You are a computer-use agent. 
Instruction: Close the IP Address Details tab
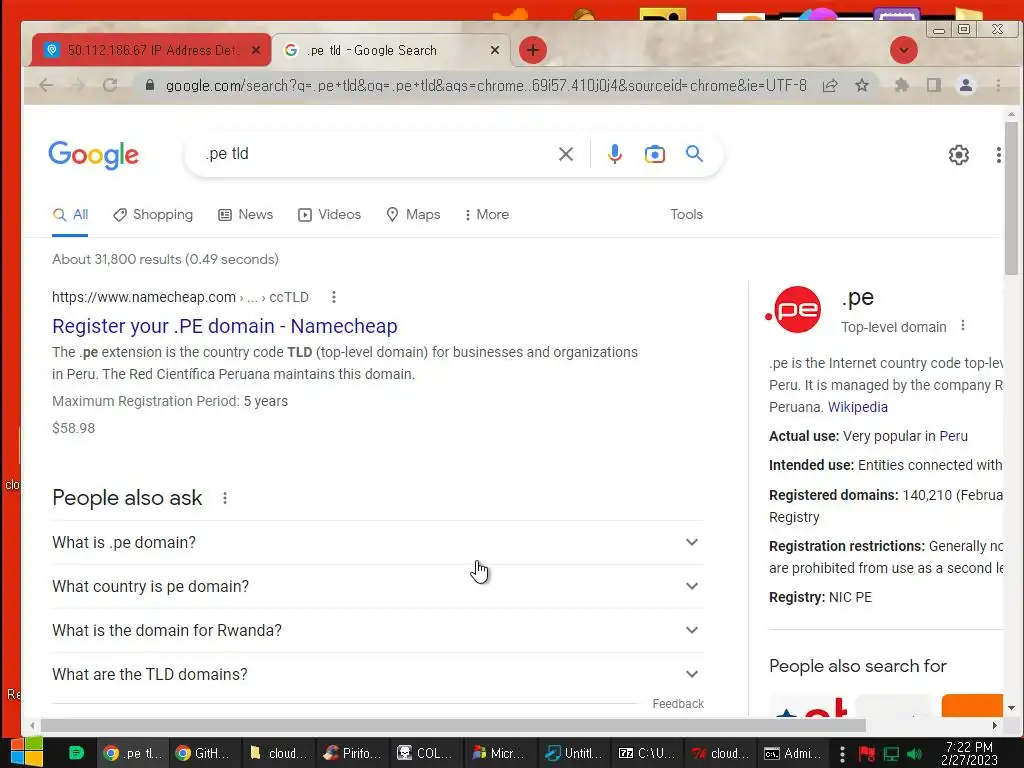pyautogui.click(x=256, y=50)
